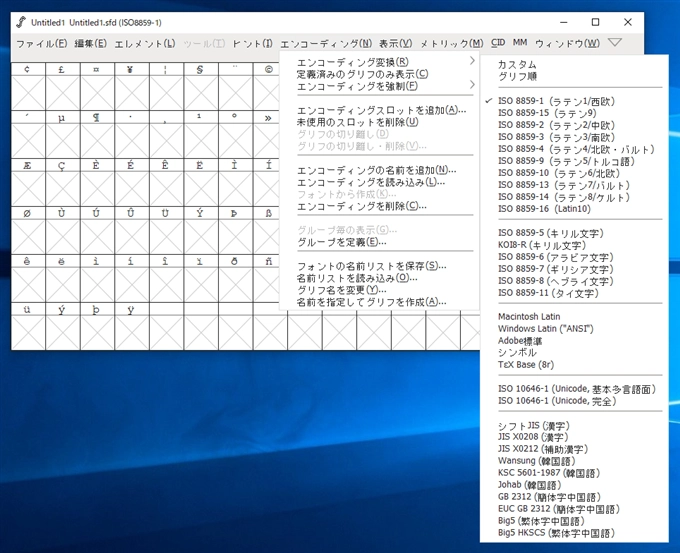Select the グリフ順 encoding
Screen dimensions: 680x553
click(574, 77)
